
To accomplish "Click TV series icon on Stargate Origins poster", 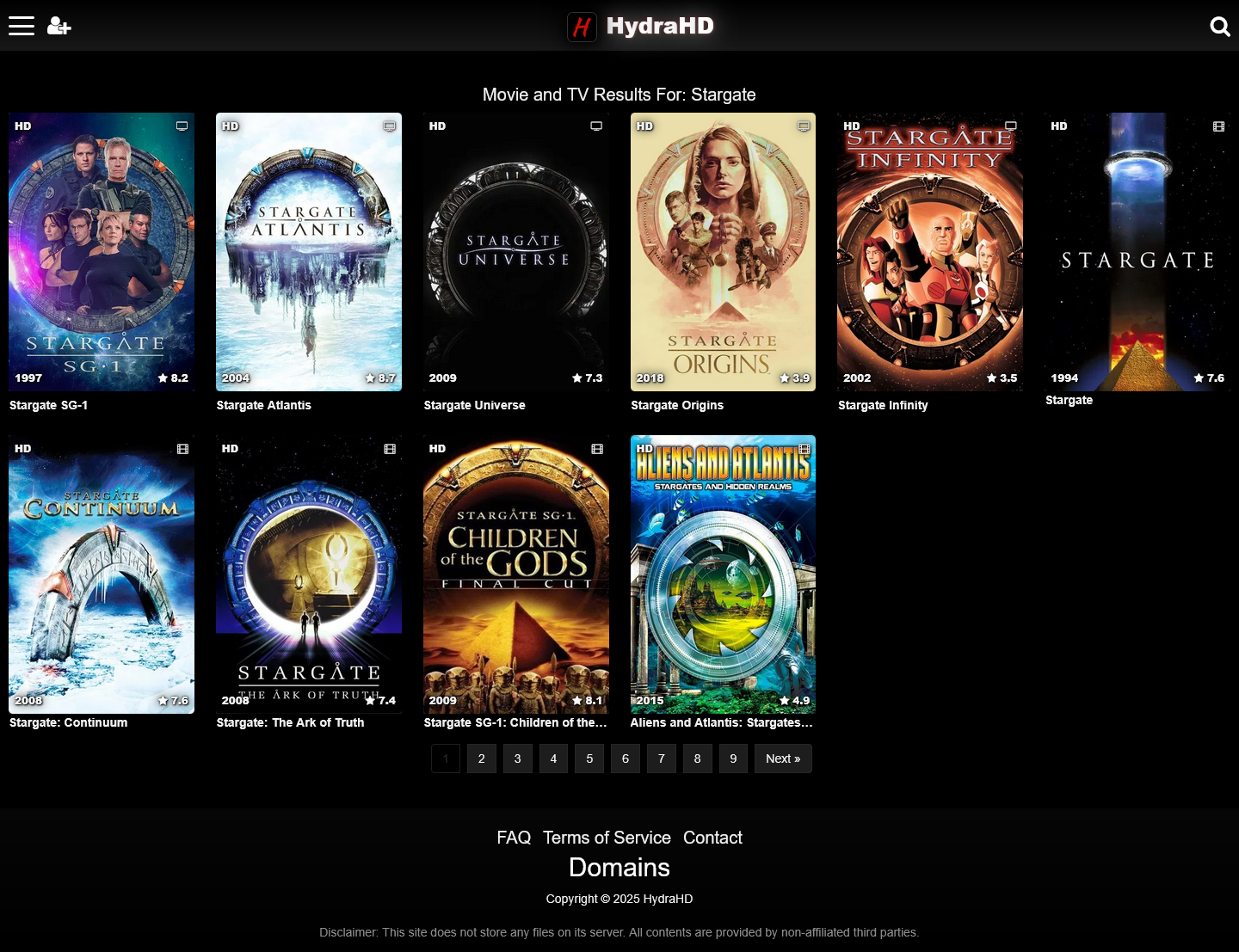I will pyautogui.click(x=804, y=126).
